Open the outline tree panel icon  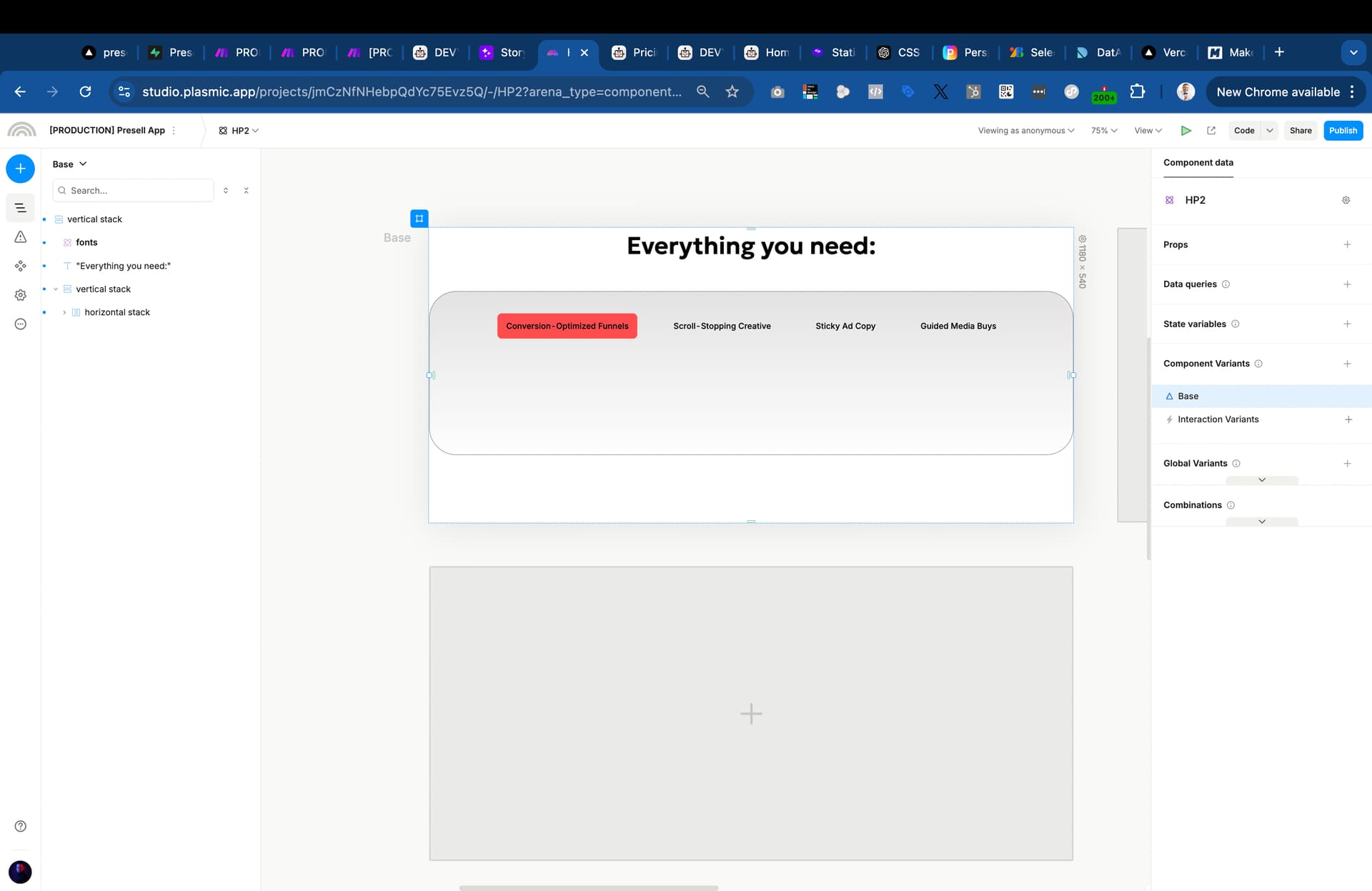tap(20, 208)
